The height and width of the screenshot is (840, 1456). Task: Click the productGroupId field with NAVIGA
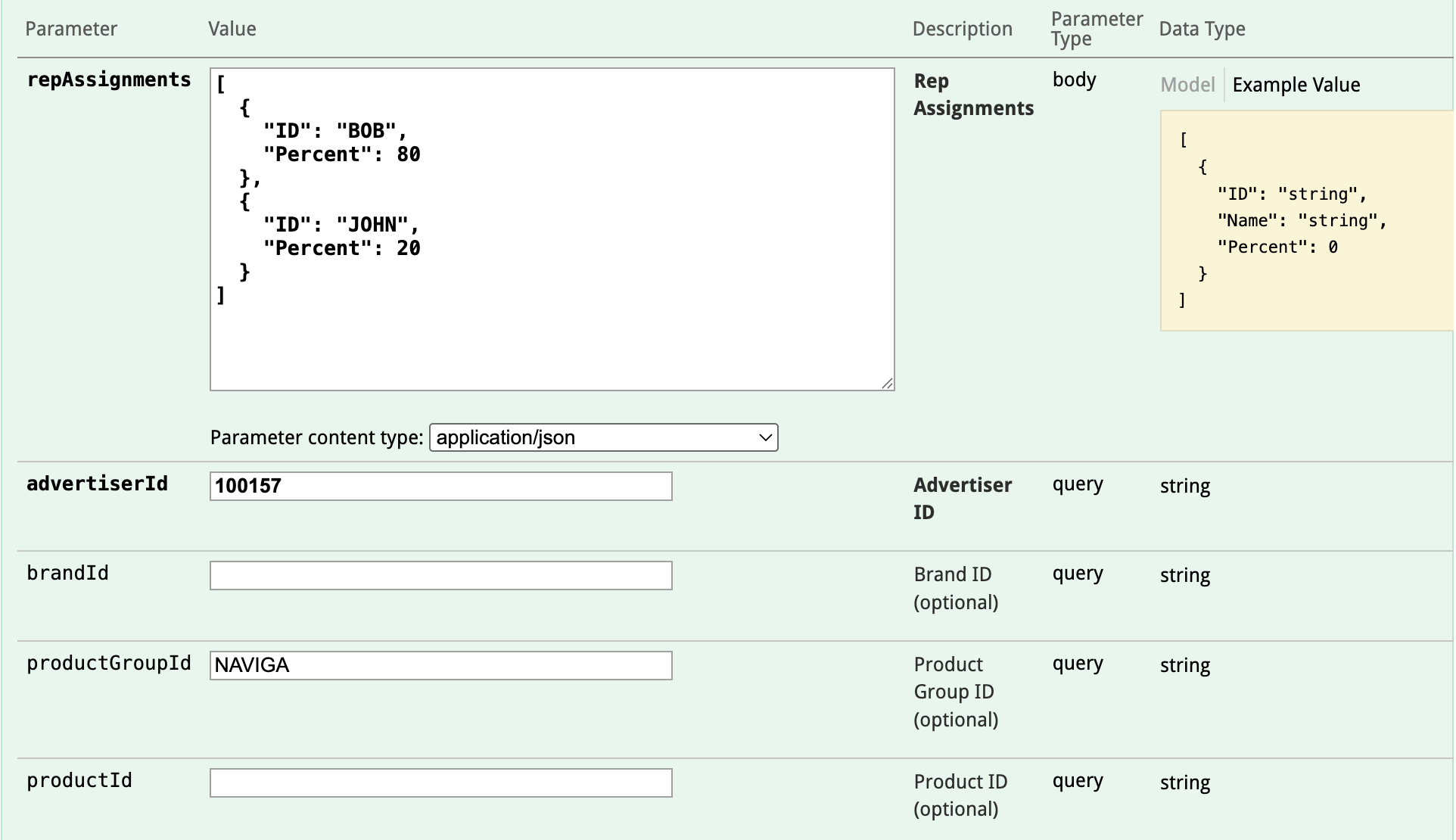[x=440, y=665]
